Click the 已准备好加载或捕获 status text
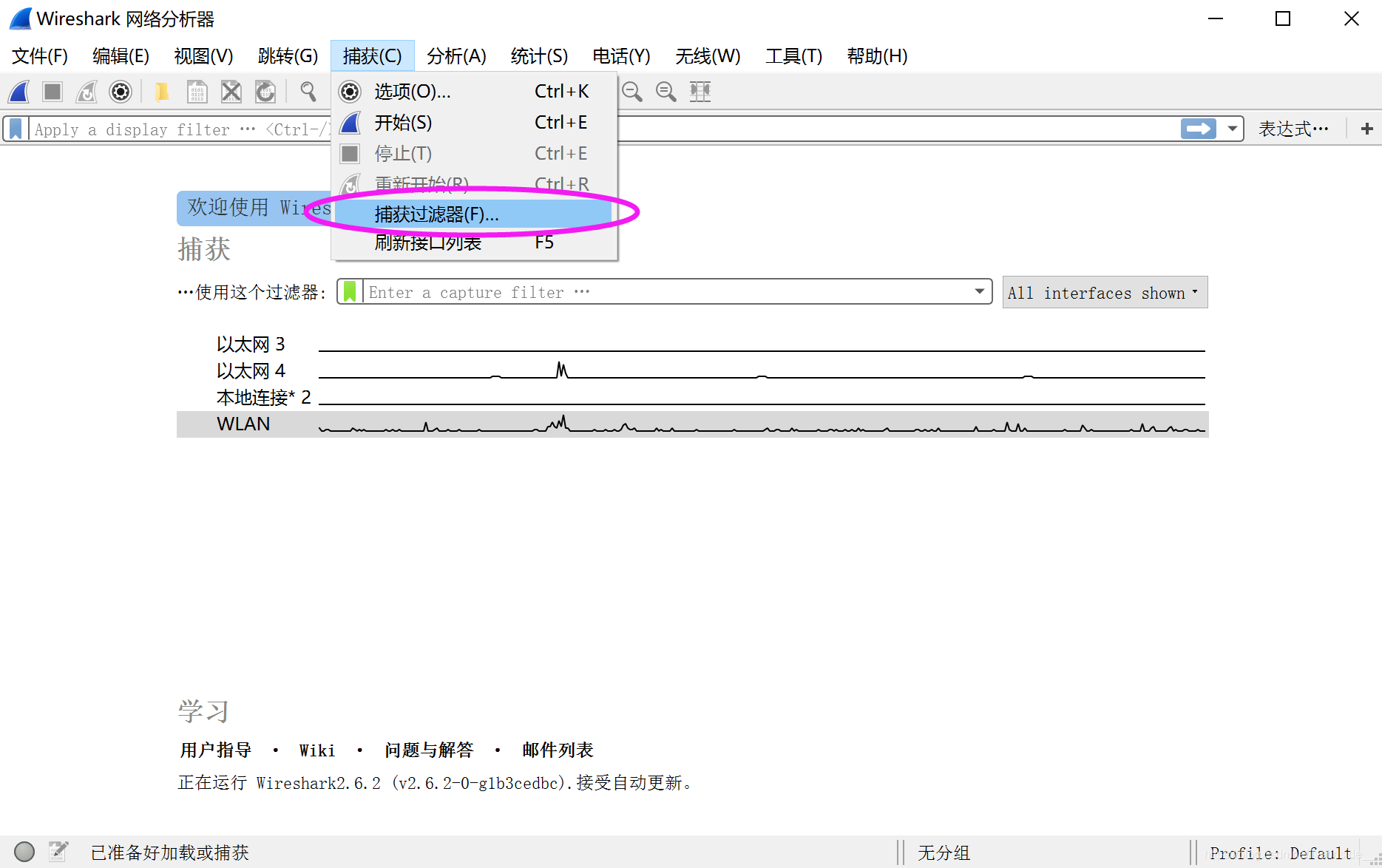This screenshot has height=868, width=1382. [169, 852]
